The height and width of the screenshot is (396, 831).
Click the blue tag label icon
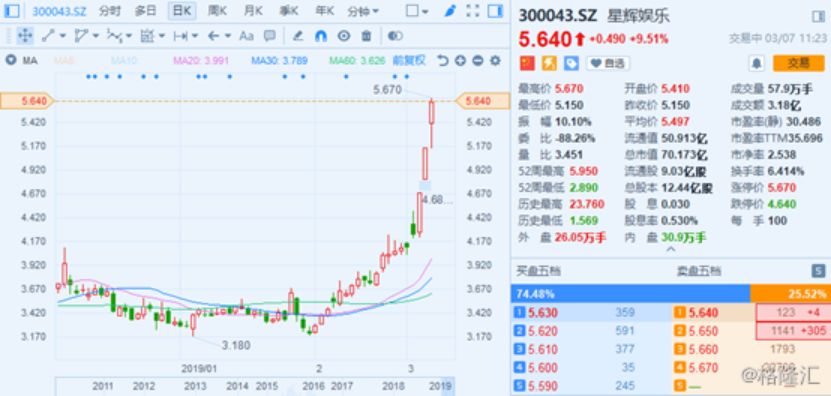571,64
